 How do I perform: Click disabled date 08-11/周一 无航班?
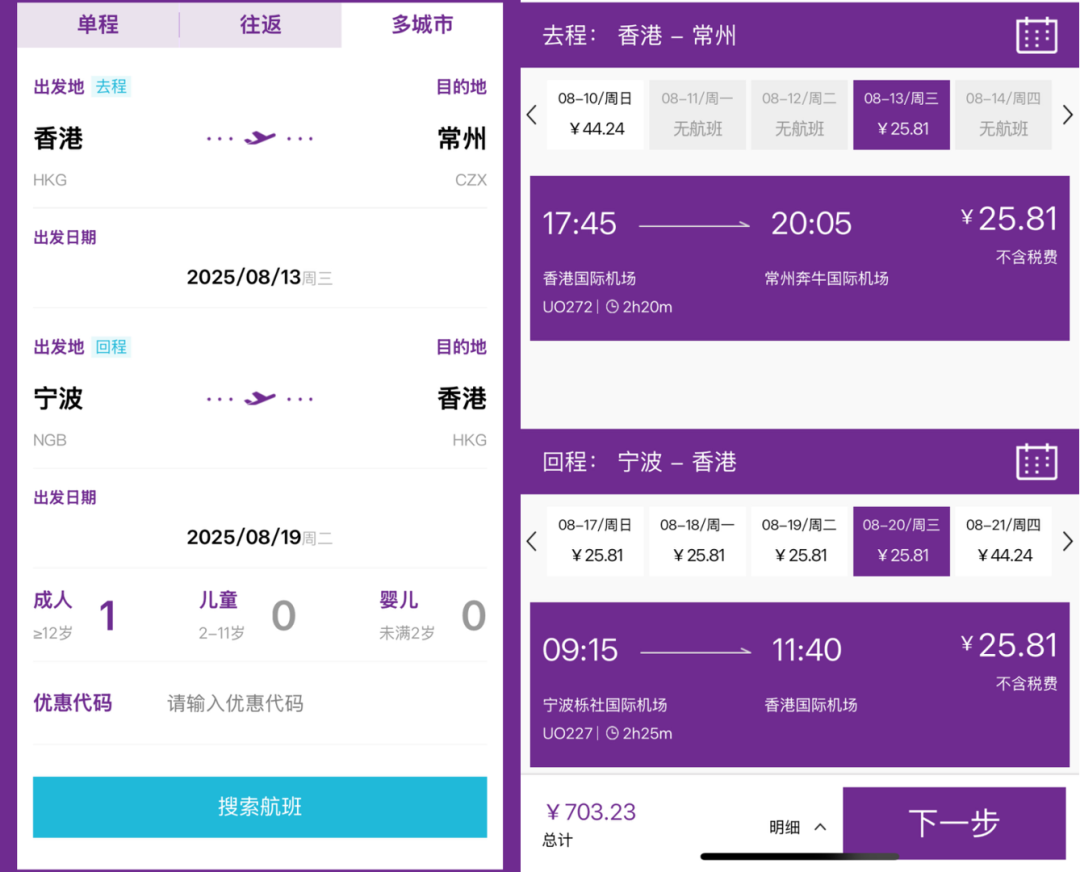click(697, 114)
